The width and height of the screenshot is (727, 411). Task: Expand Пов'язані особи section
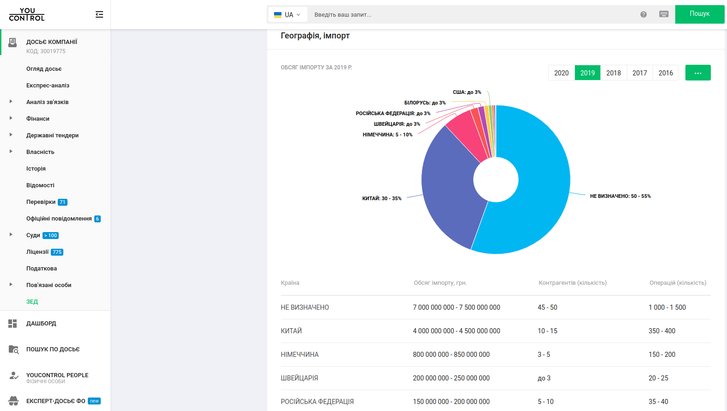point(11,284)
